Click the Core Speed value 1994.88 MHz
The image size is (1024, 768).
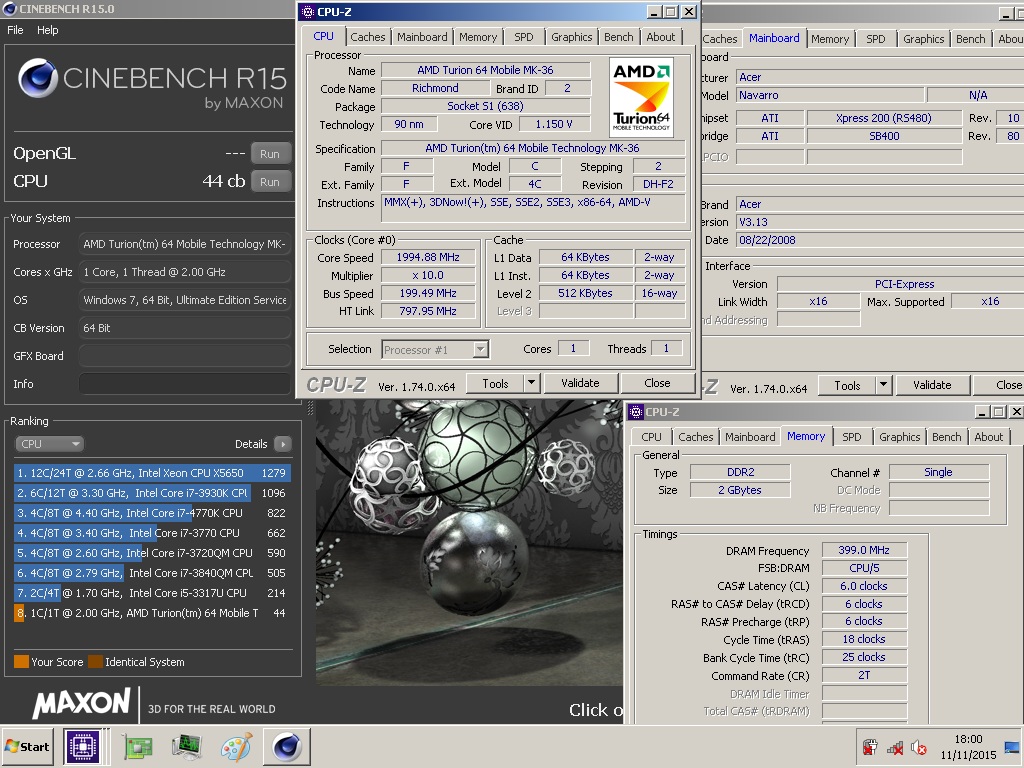(x=428, y=257)
